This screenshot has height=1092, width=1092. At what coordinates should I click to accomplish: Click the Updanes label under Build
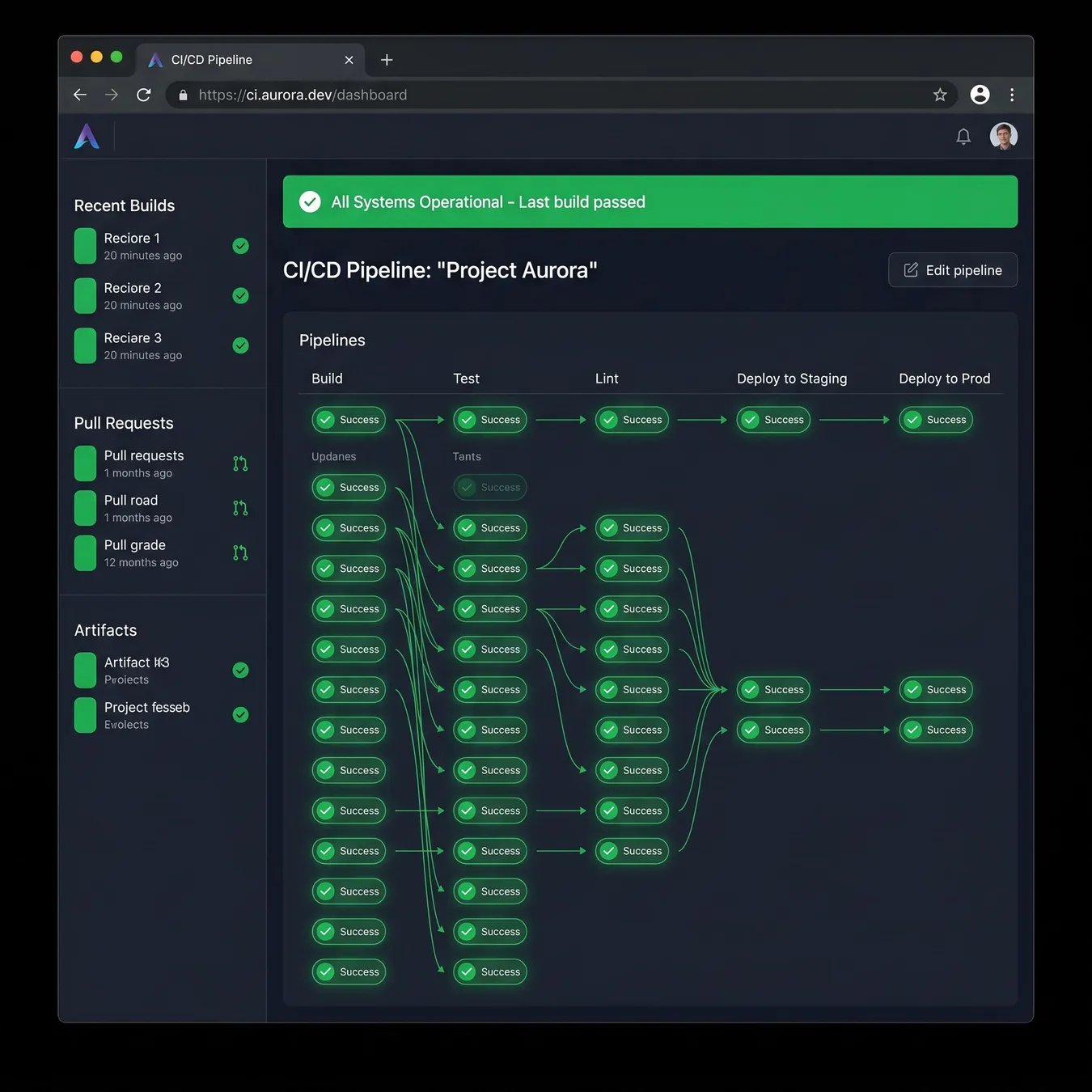coord(333,457)
